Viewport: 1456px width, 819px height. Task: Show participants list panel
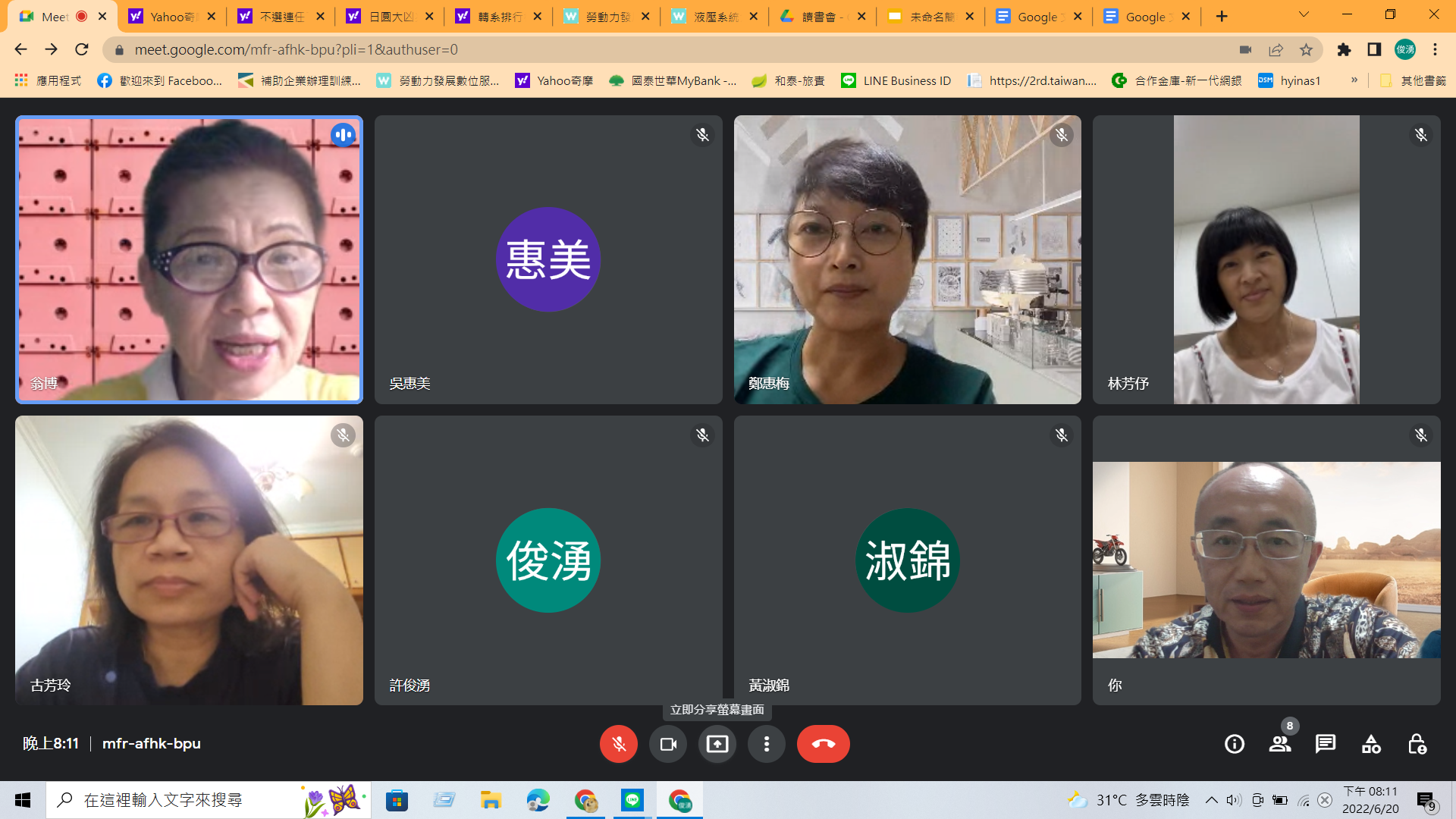coord(1280,744)
